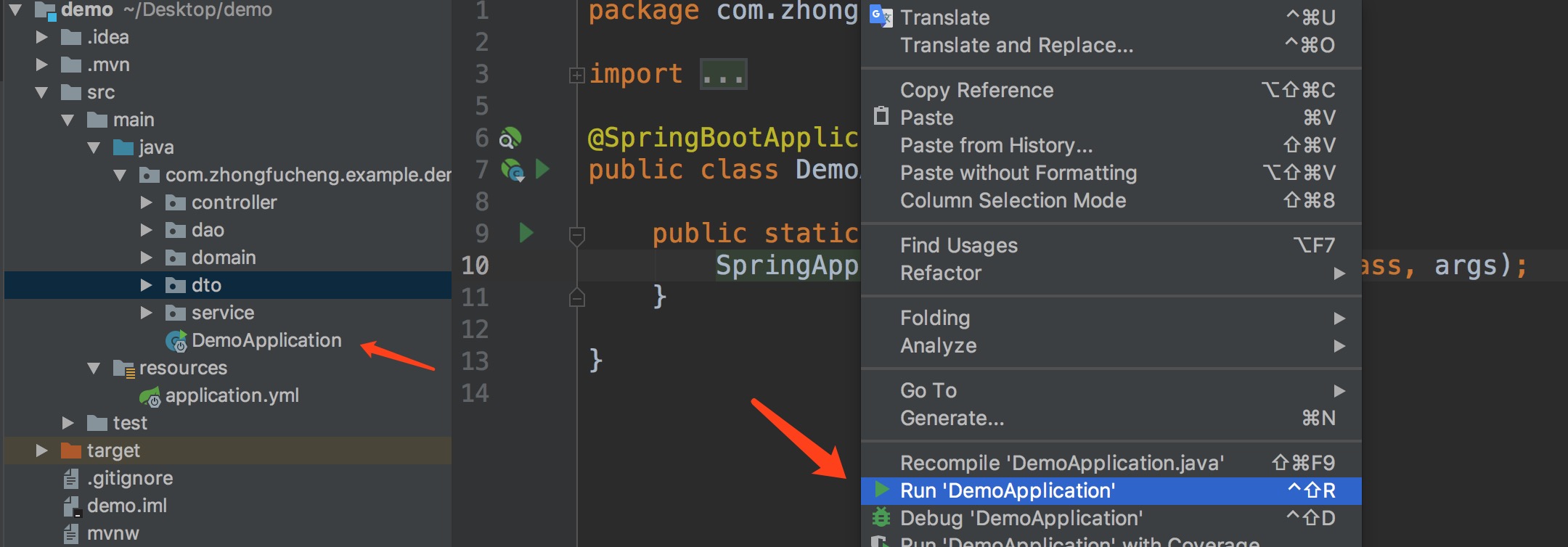Viewport: 1568px width, 547px height.
Task: Select 'Paste without Formatting' entry
Action: click(1111, 173)
